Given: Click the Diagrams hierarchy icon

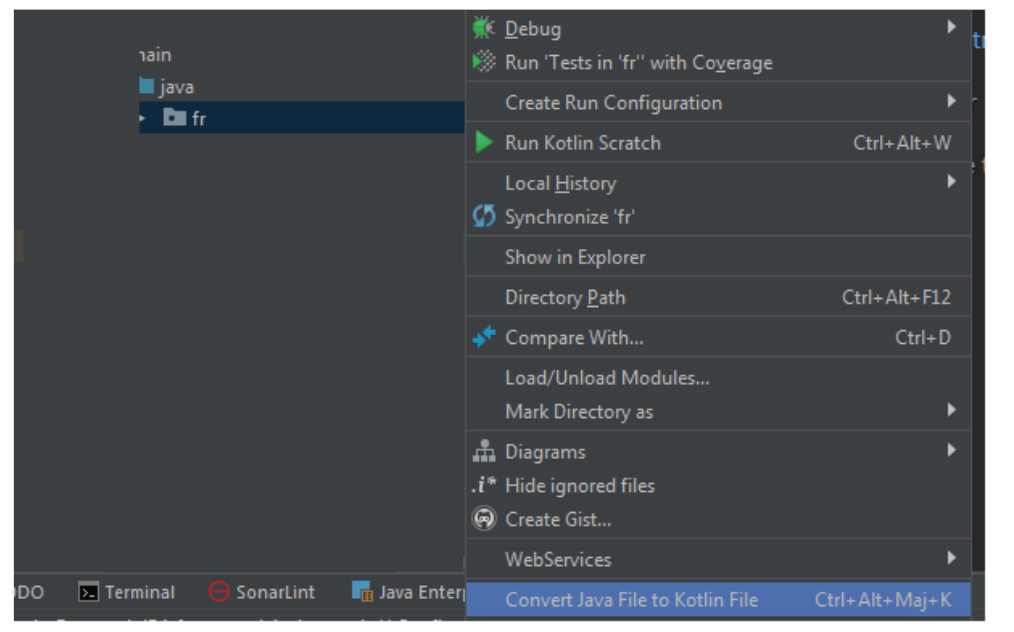Looking at the screenshot, I should [x=484, y=452].
